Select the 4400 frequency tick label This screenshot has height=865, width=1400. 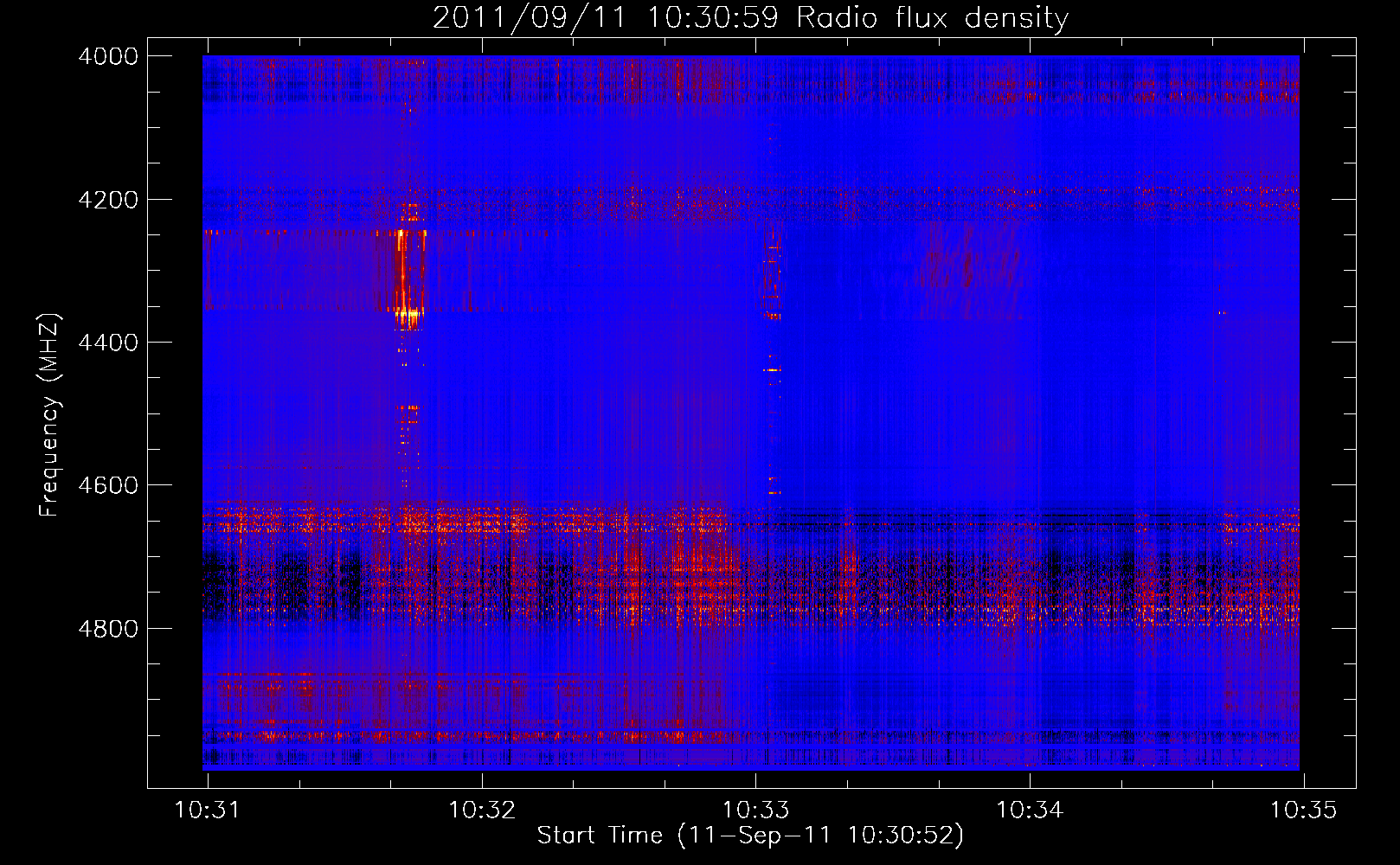coord(108,343)
